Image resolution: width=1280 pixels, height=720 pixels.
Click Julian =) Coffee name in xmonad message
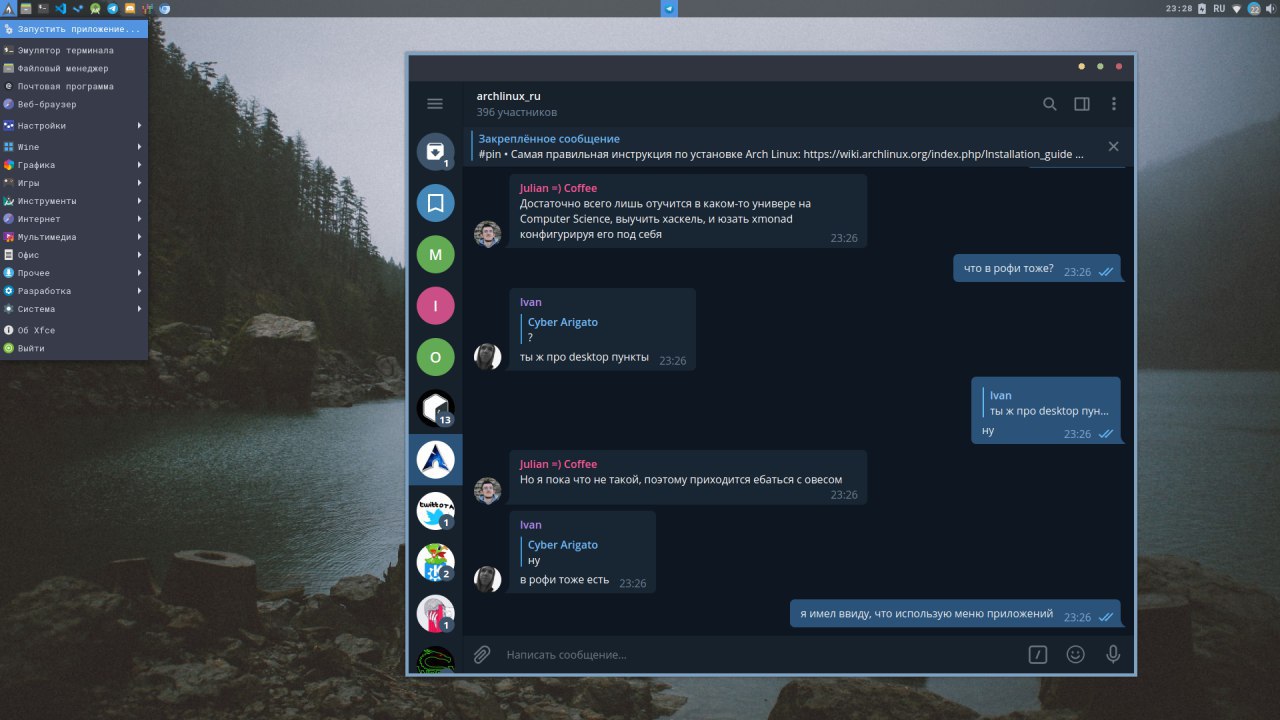(x=558, y=188)
